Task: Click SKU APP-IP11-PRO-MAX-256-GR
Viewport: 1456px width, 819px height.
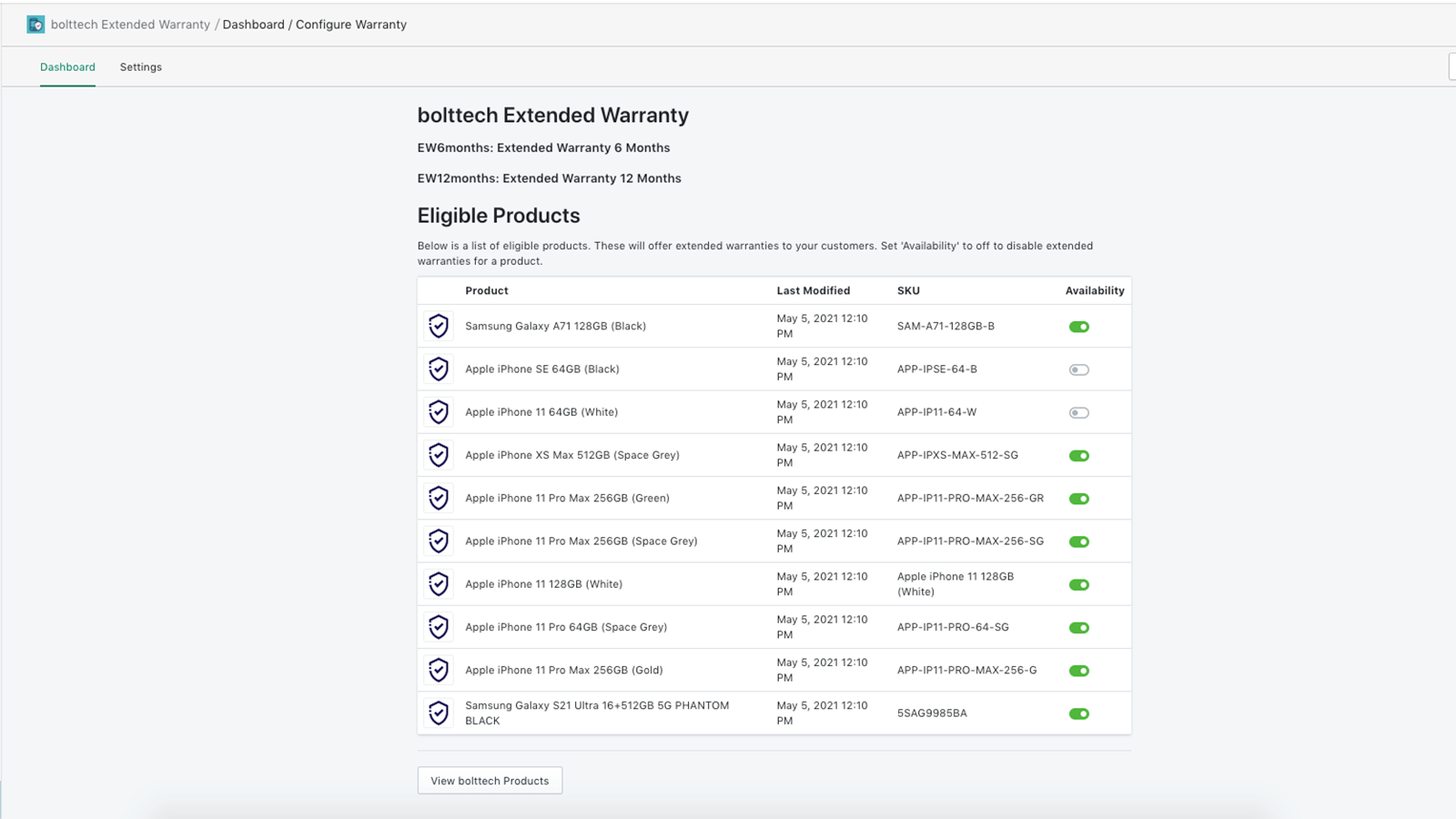Action: (970, 498)
